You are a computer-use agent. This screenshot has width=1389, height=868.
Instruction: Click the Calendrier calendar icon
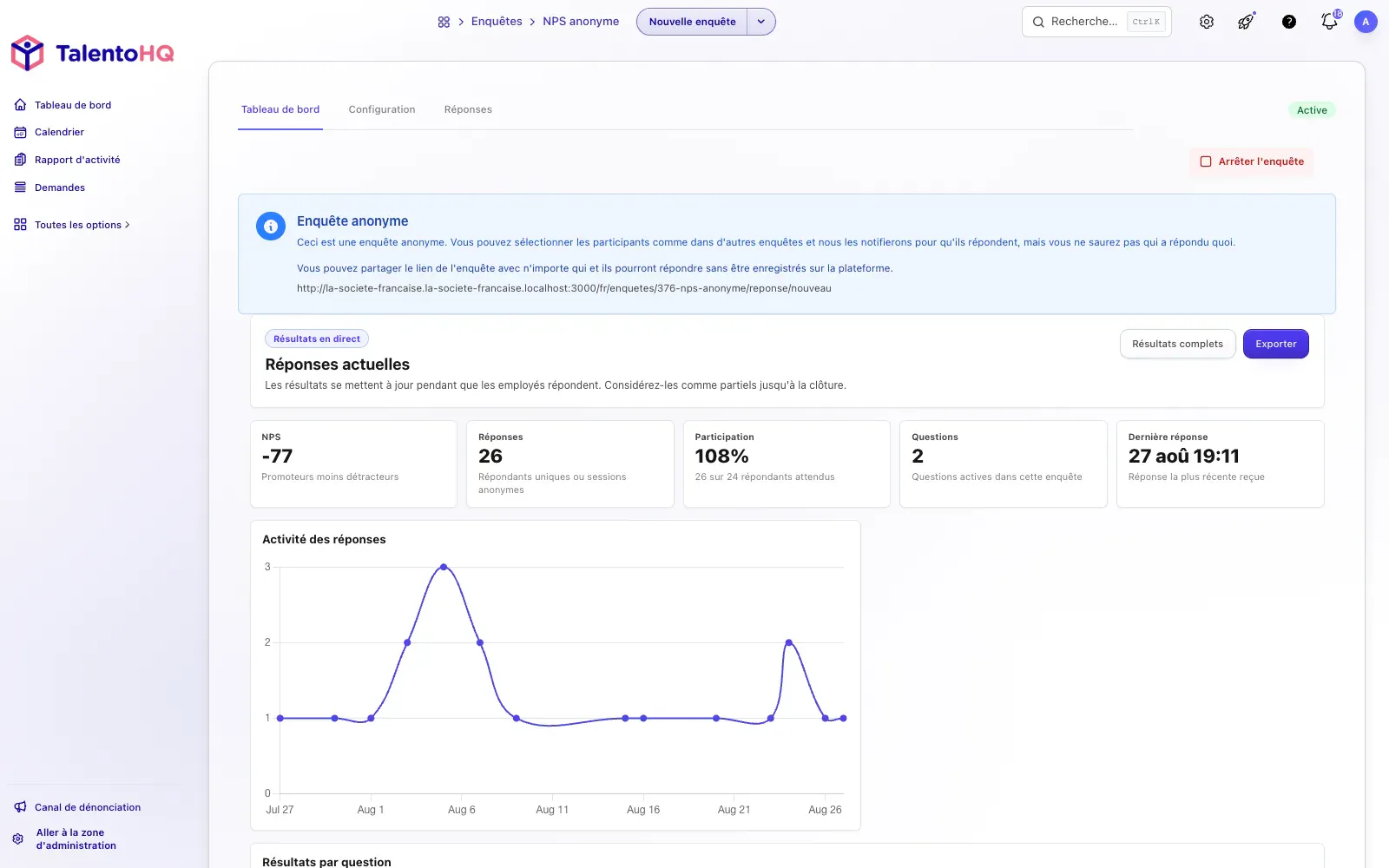(20, 133)
